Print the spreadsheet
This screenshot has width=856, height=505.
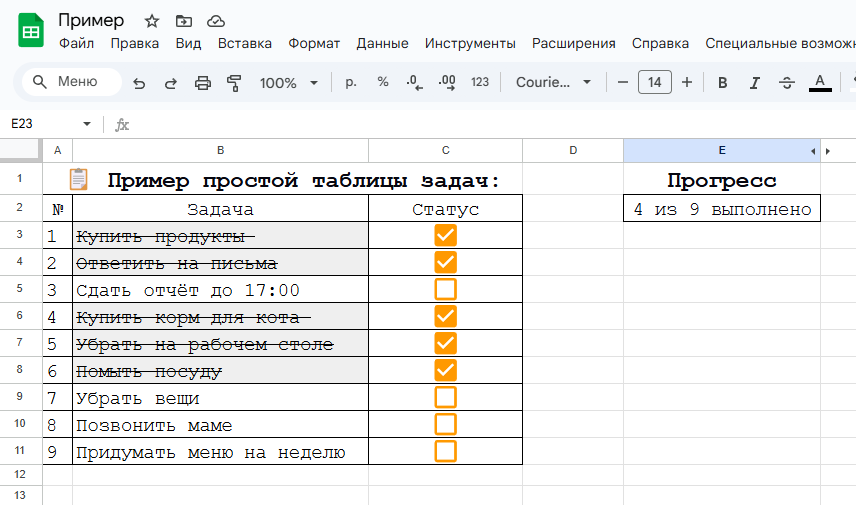tap(203, 83)
